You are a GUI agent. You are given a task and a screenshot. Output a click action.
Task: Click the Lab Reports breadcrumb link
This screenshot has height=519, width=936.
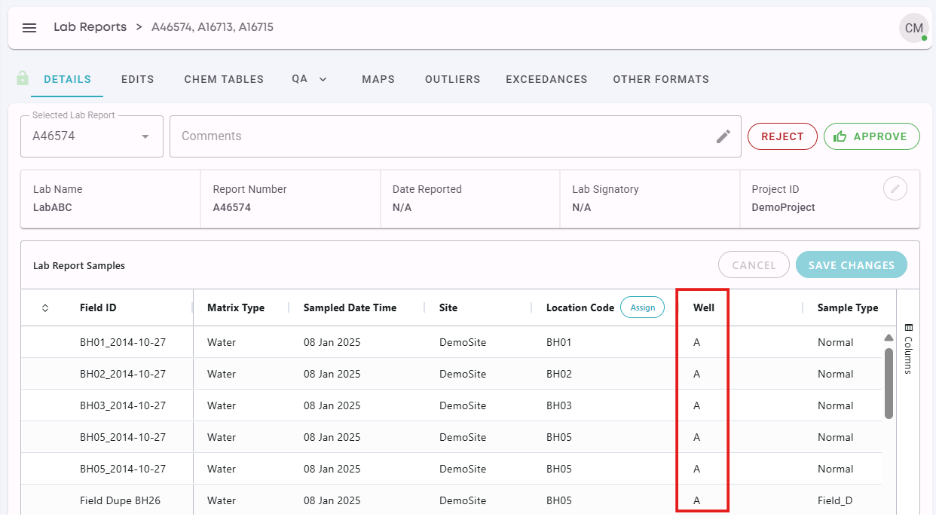(x=90, y=27)
